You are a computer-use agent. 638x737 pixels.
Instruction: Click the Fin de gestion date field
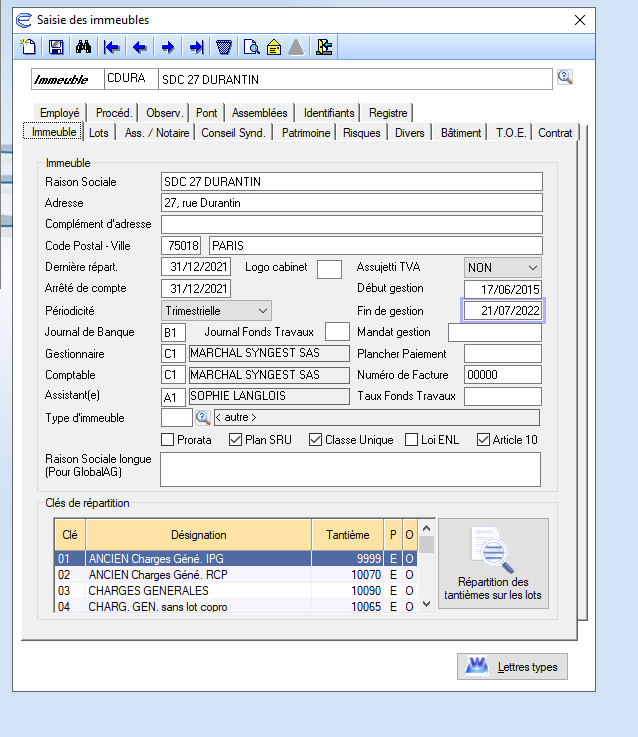503,311
